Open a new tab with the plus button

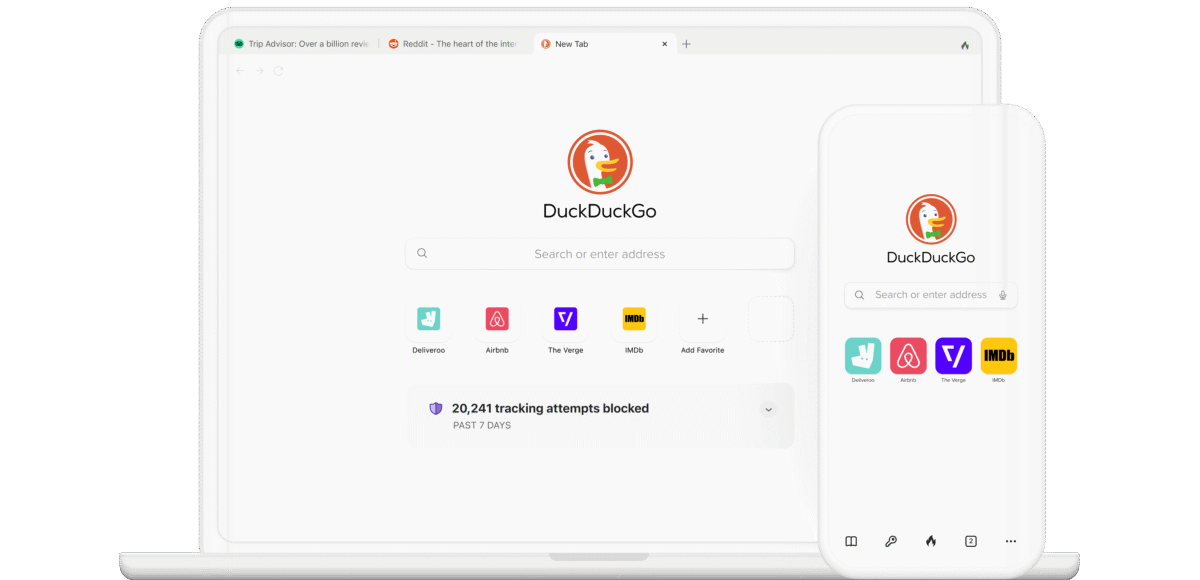[687, 44]
